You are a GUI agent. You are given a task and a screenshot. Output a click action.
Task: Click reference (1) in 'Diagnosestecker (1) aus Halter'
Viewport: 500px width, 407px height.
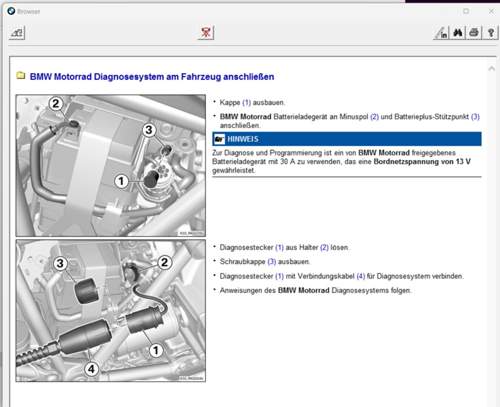[x=279, y=247]
